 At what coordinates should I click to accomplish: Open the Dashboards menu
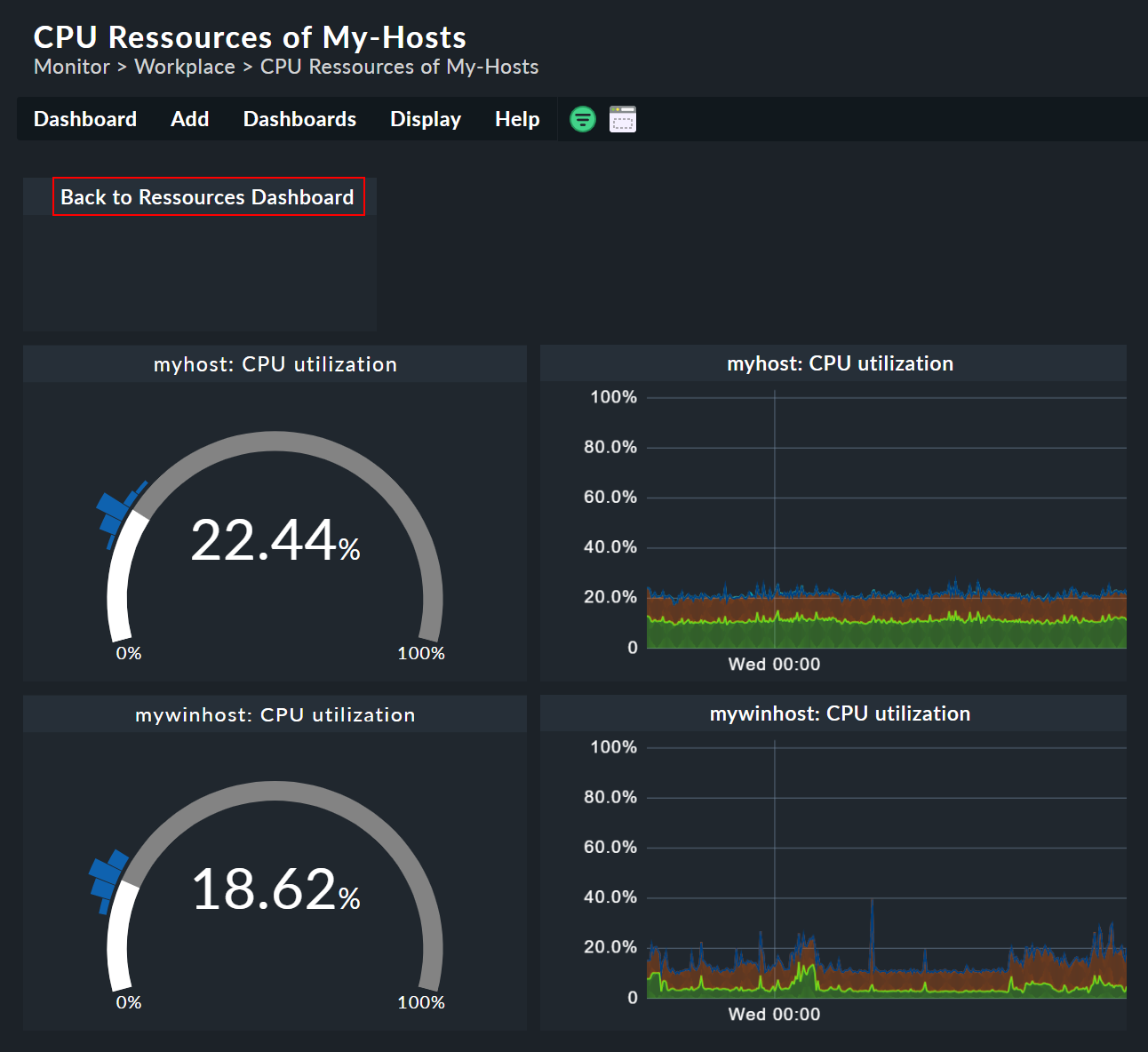point(299,119)
